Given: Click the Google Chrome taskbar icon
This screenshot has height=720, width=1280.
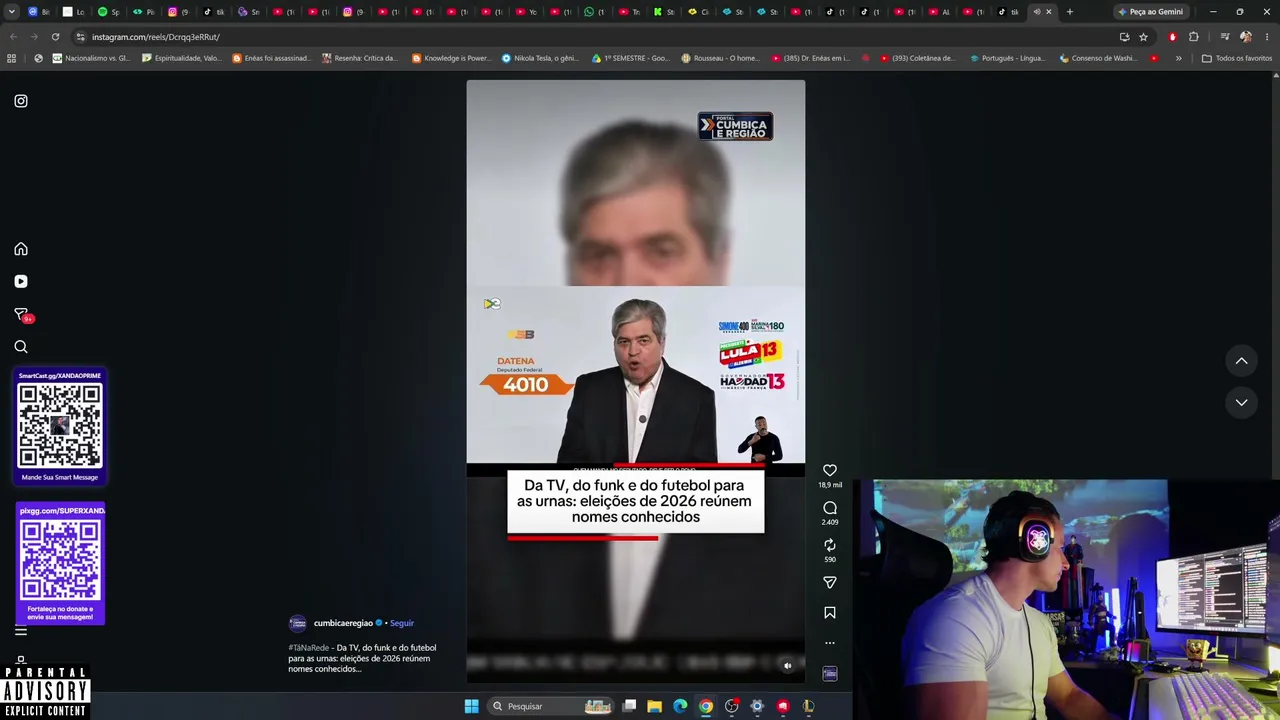Looking at the screenshot, I should [x=706, y=706].
